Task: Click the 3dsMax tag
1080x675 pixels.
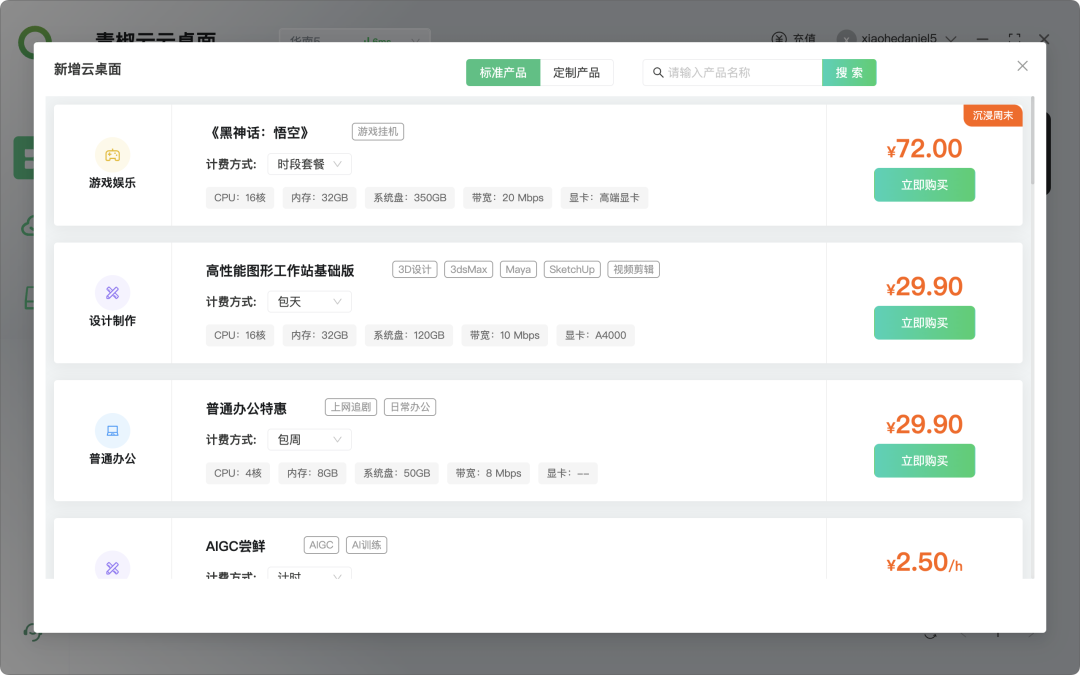Action: pyautogui.click(x=468, y=269)
